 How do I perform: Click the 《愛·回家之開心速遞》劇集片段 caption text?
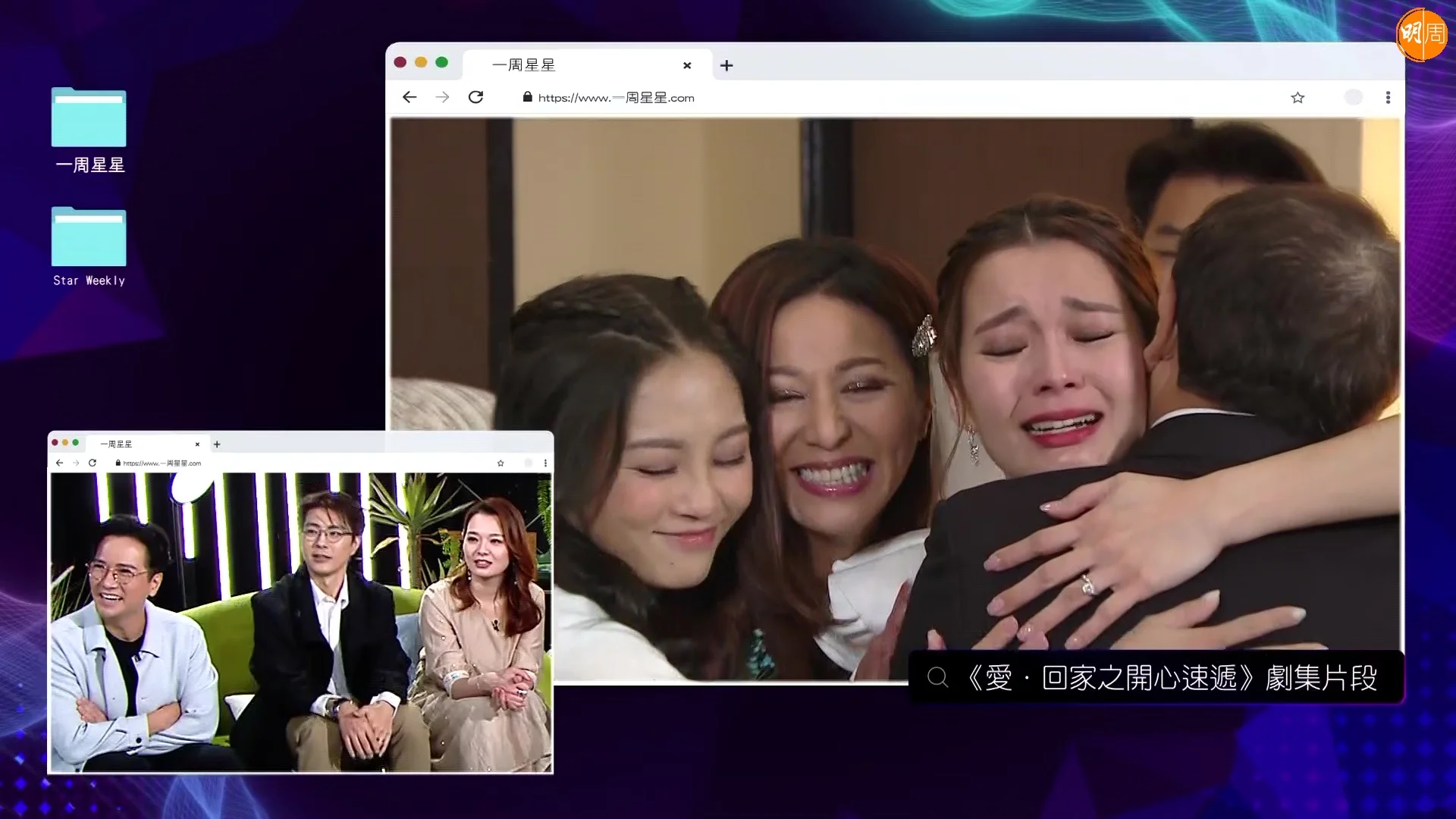tap(1172, 678)
